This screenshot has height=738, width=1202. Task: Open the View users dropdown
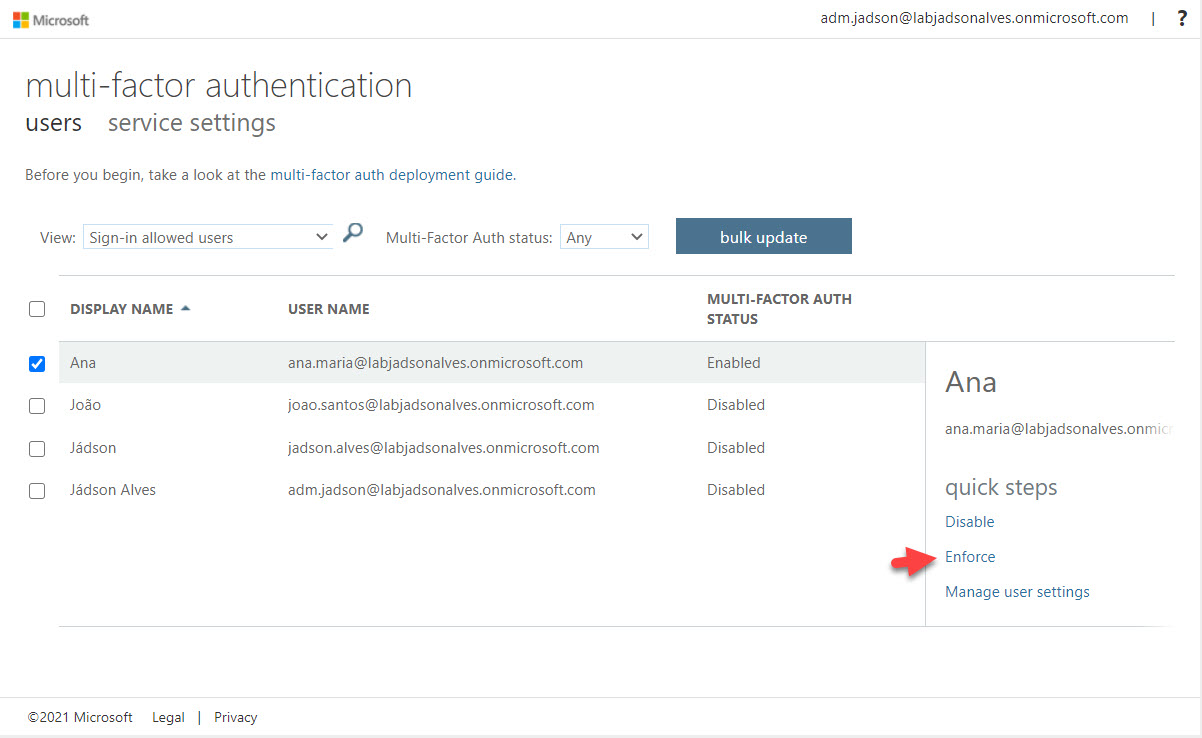click(207, 238)
